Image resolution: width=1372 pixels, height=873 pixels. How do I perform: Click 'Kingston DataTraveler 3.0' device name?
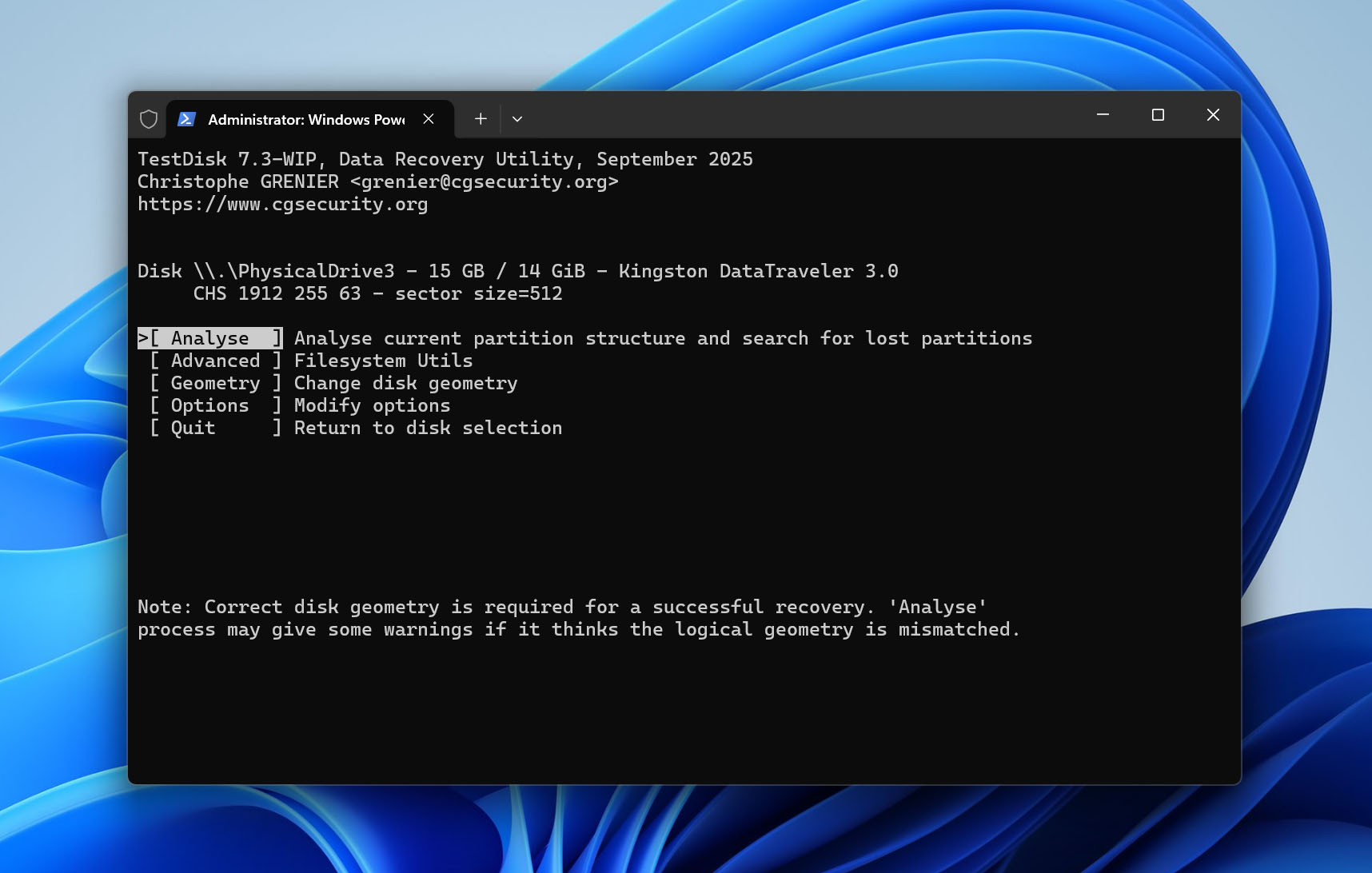click(x=758, y=271)
